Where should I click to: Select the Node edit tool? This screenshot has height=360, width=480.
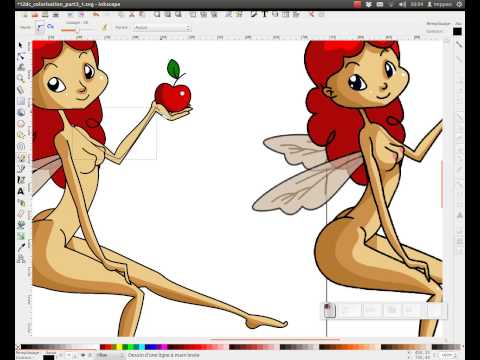[21, 56]
